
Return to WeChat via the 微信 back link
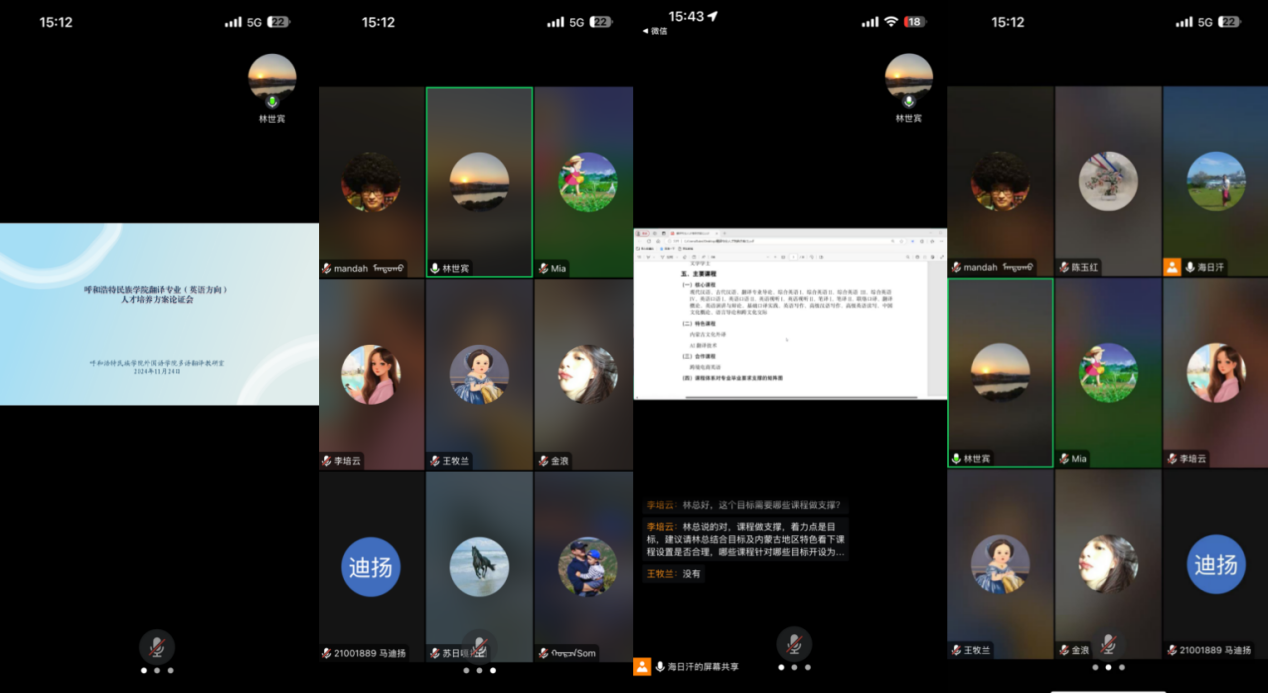[654, 31]
